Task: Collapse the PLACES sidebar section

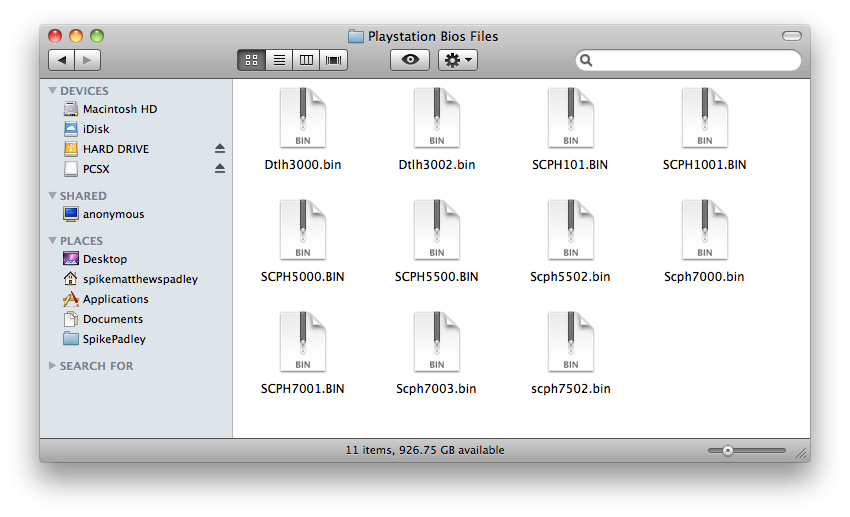Action: [53, 241]
